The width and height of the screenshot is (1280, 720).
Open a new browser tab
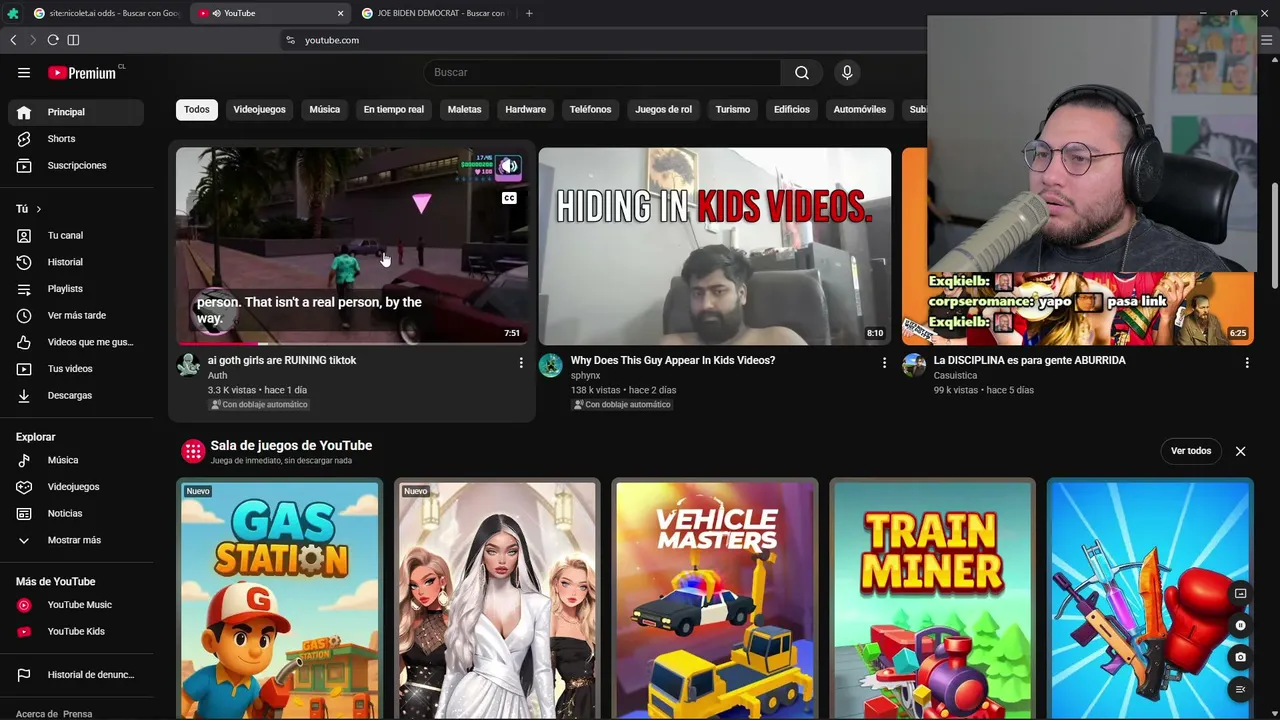[x=529, y=13]
